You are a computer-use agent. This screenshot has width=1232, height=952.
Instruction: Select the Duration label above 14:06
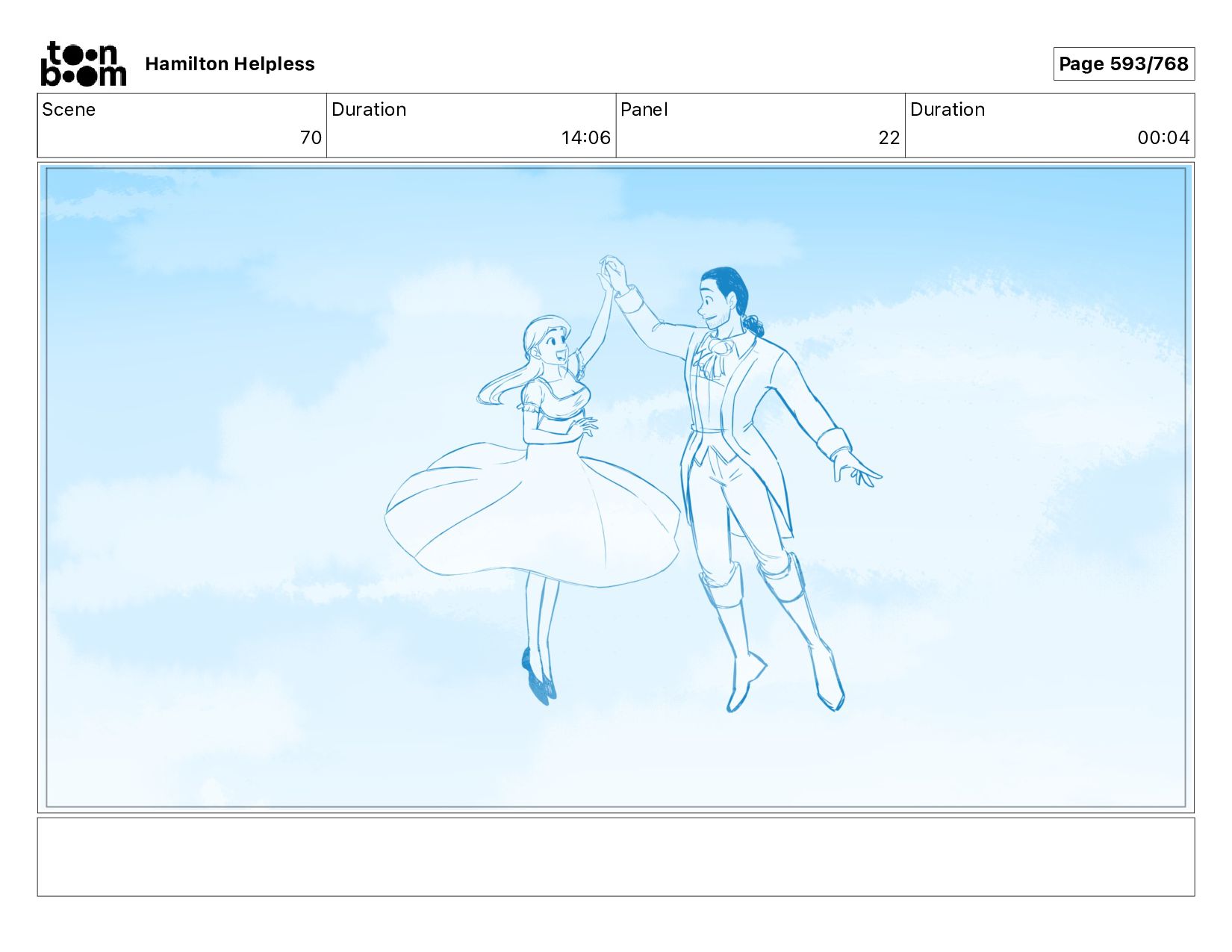369,110
